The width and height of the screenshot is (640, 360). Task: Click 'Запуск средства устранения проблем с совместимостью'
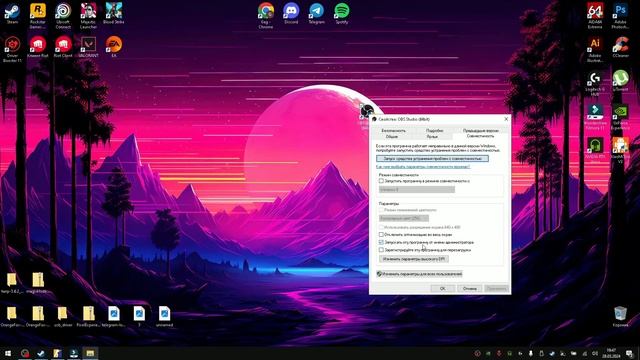pyautogui.click(x=432, y=158)
